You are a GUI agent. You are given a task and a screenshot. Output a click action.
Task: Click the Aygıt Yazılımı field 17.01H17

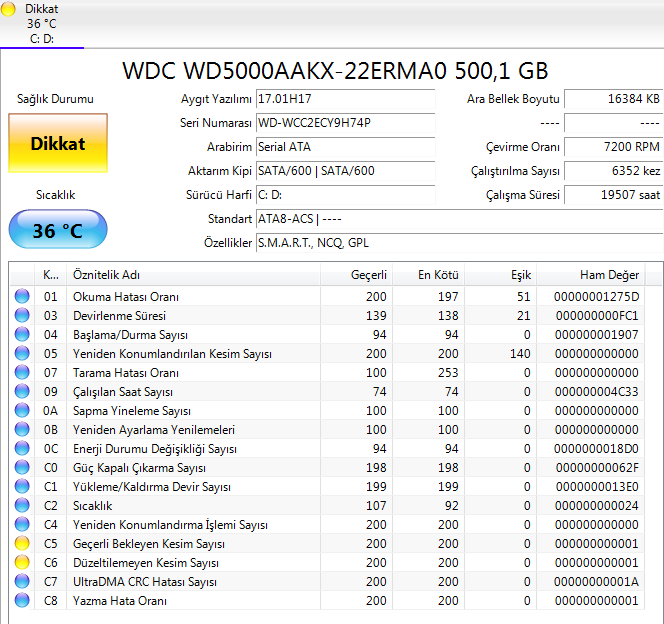point(346,99)
